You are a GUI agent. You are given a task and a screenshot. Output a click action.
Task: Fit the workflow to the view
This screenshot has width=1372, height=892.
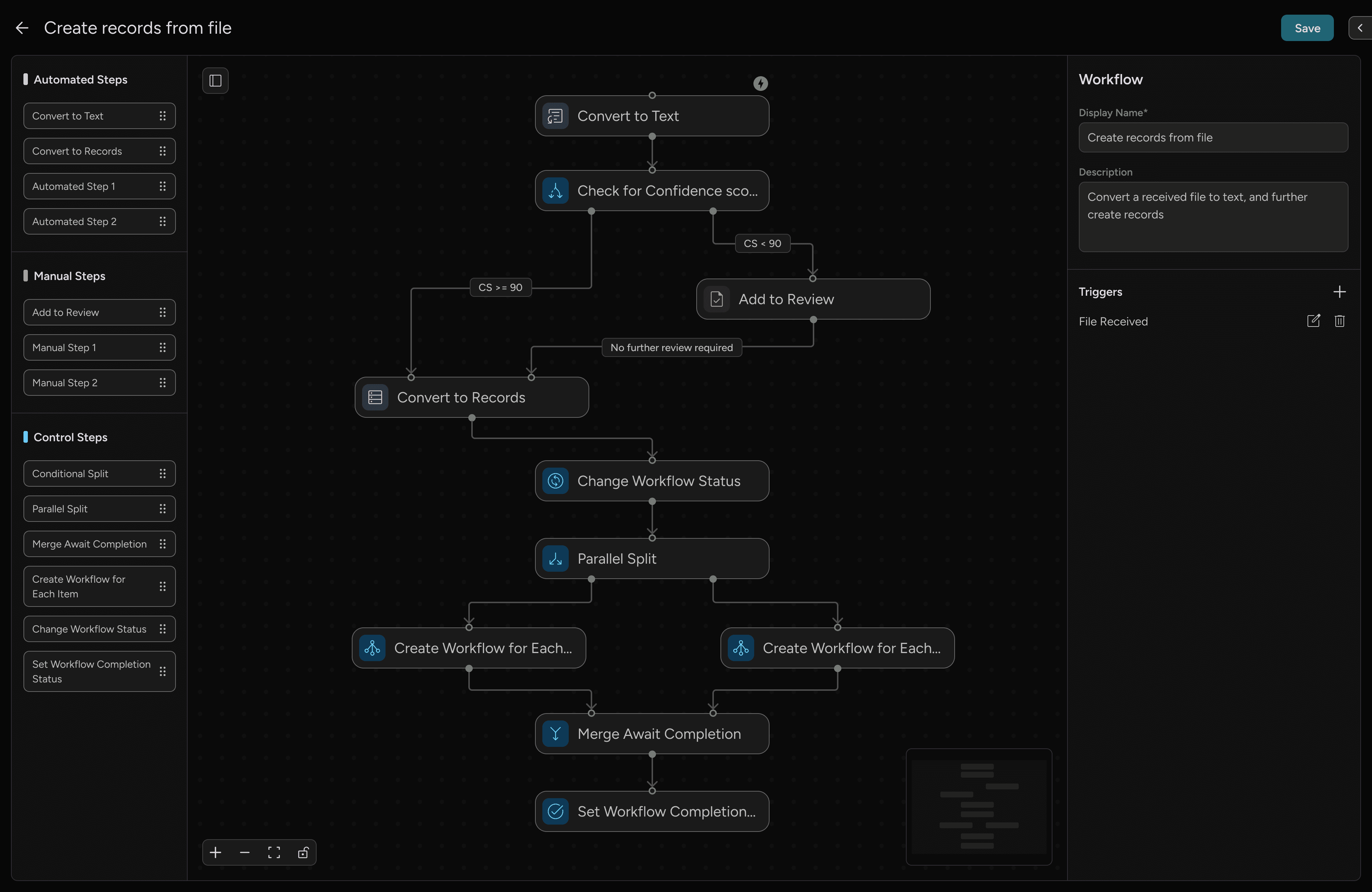[x=273, y=853]
